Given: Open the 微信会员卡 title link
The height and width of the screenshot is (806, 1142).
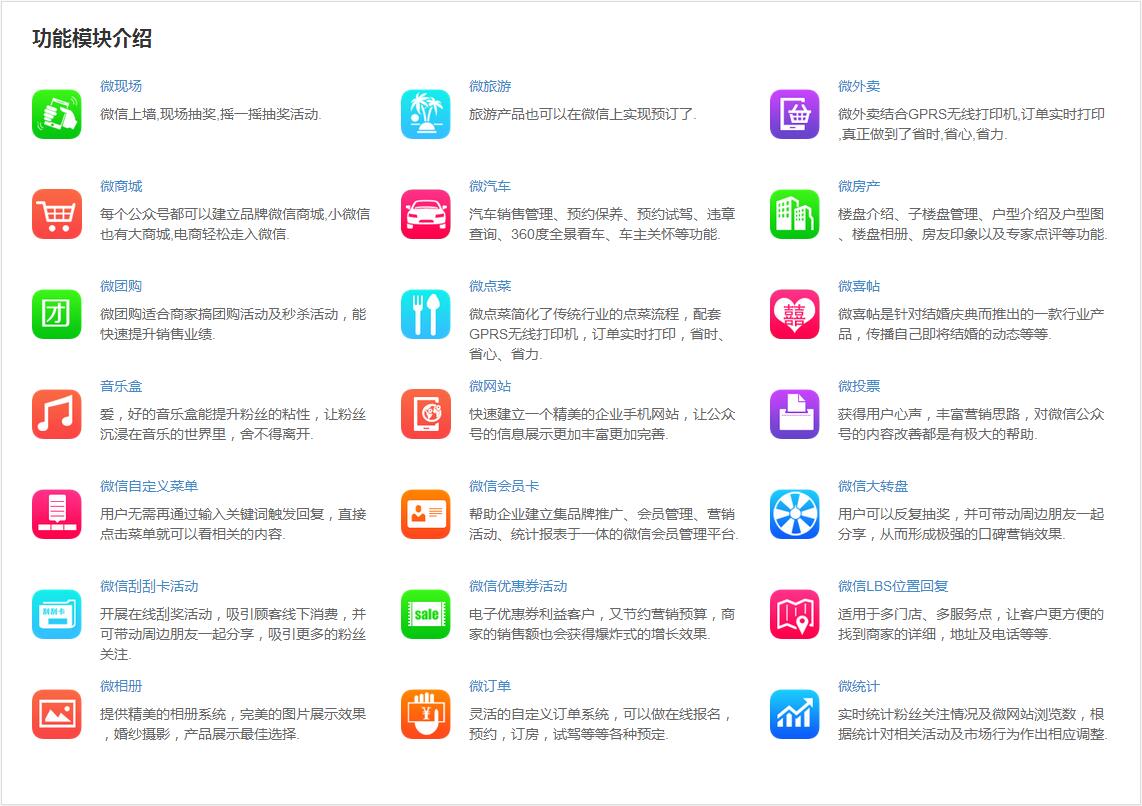Looking at the screenshot, I should pos(504,486).
